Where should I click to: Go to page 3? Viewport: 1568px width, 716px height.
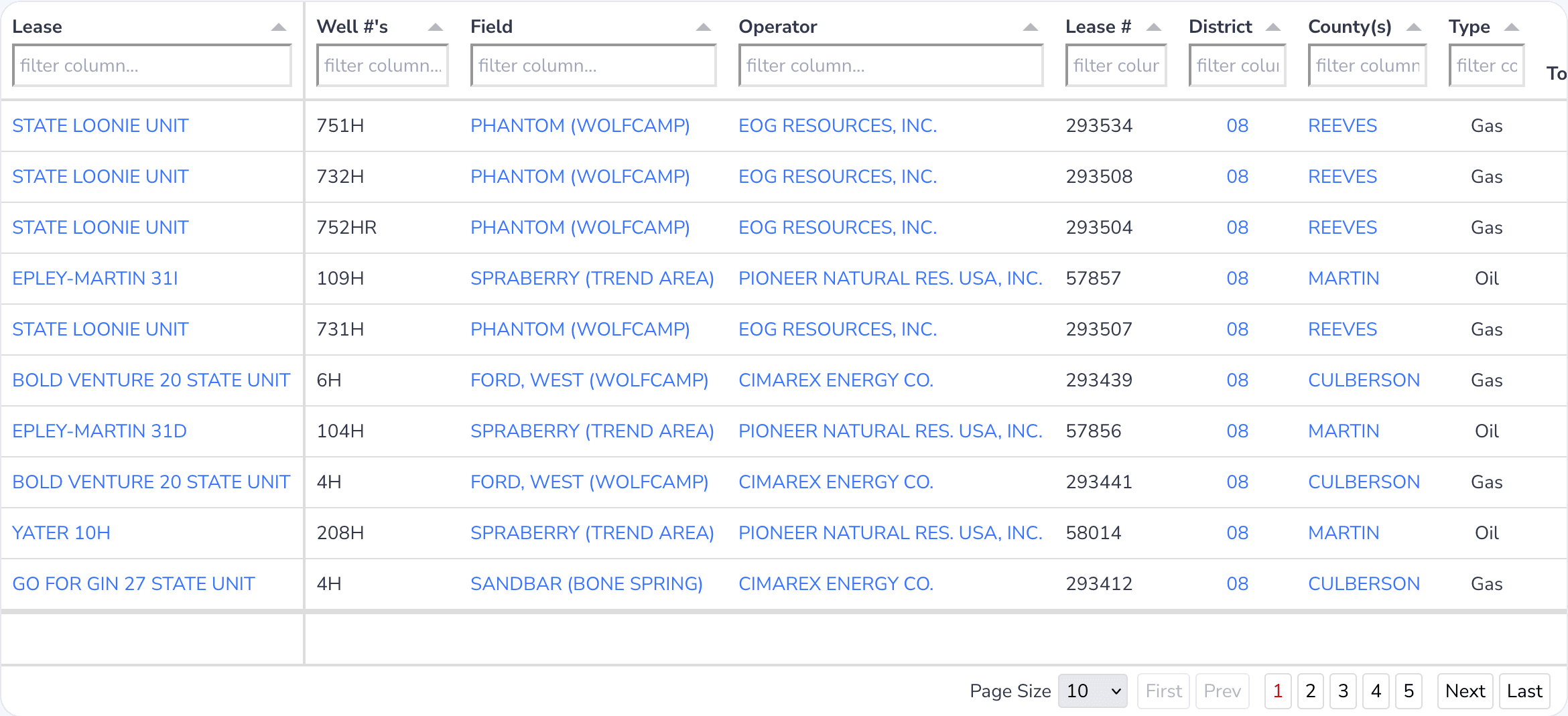[1344, 691]
